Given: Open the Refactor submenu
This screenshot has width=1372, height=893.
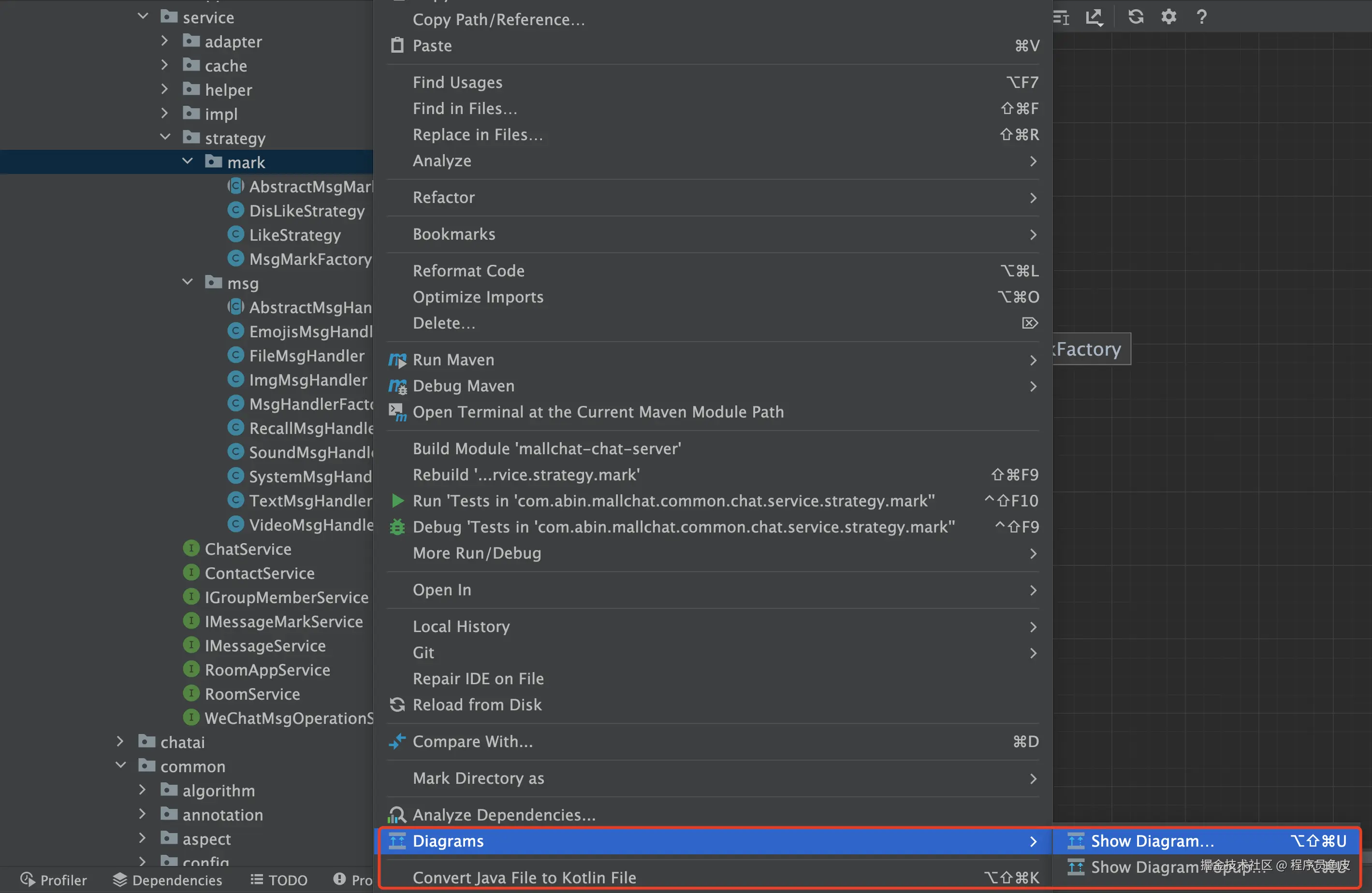Looking at the screenshot, I should [444, 197].
